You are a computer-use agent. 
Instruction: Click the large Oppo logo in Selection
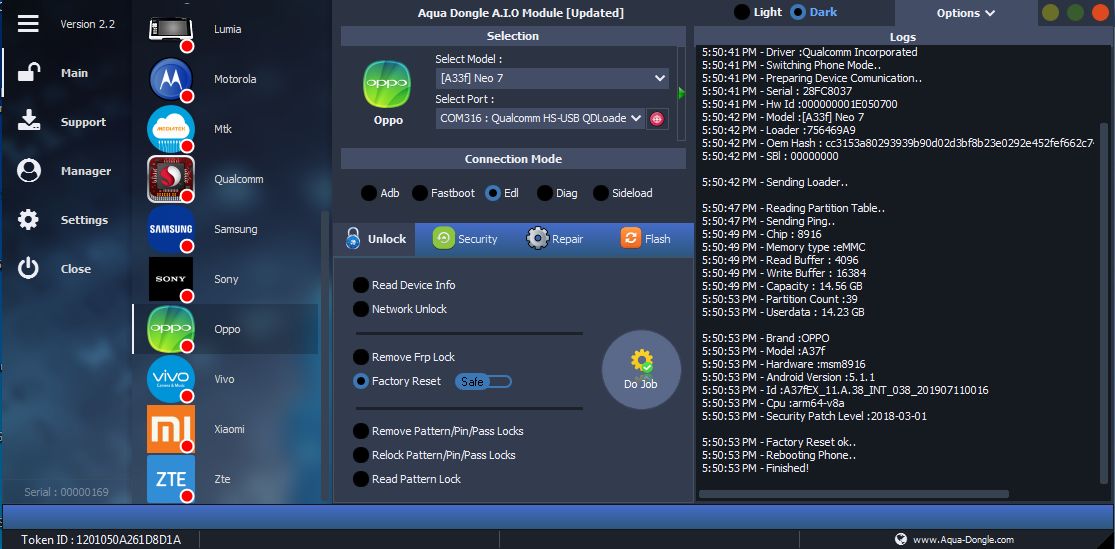point(388,84)
